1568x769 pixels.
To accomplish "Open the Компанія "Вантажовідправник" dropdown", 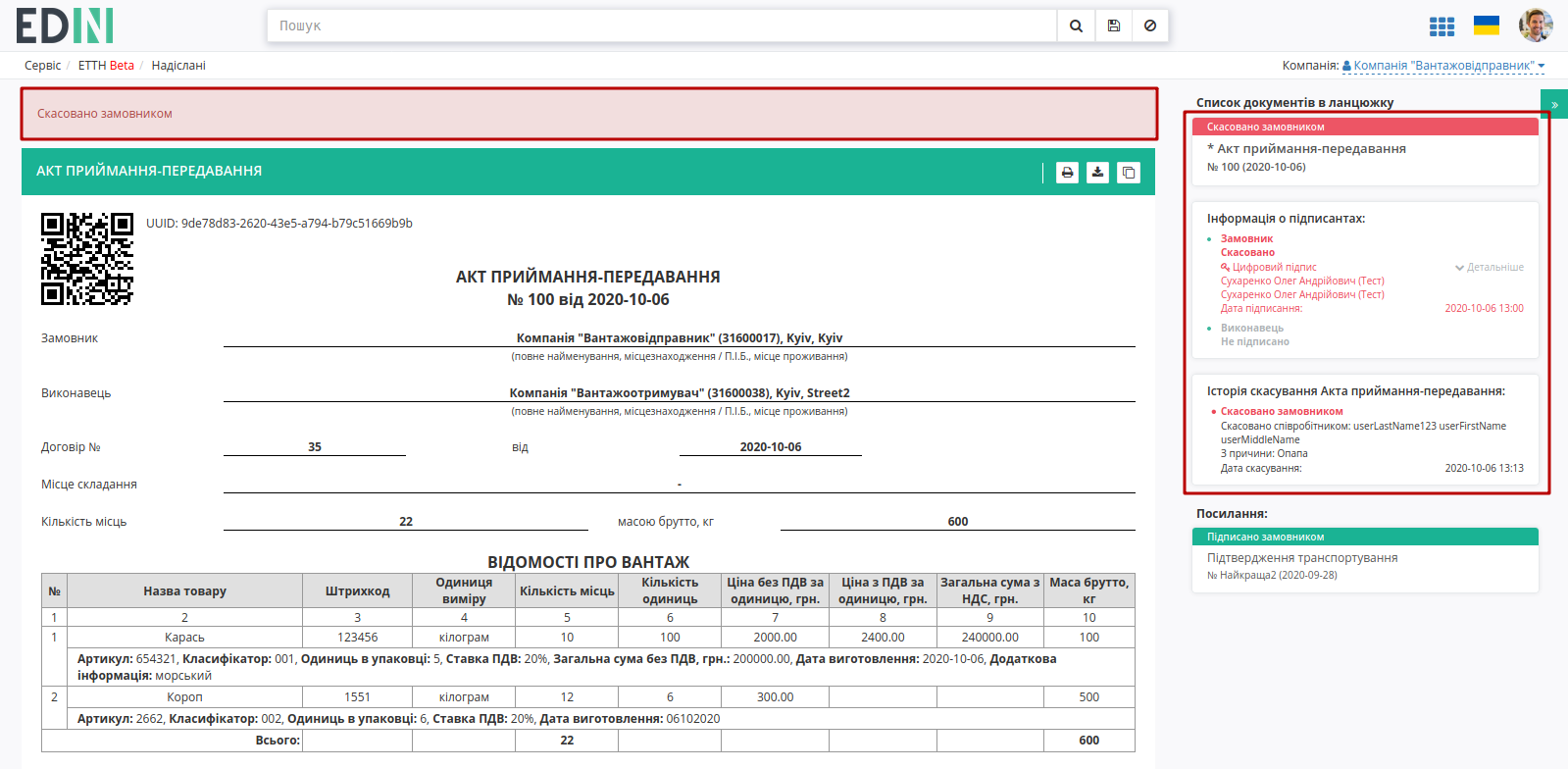I will [1443, 66].
